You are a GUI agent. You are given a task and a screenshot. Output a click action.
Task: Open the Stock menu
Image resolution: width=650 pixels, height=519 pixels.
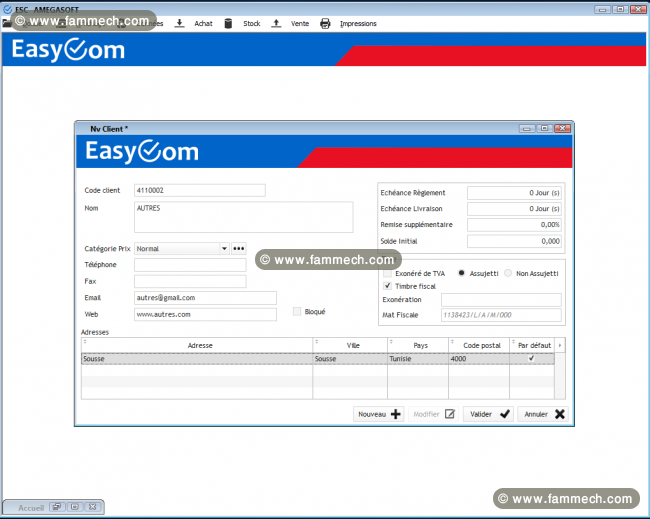click(252, 24)
